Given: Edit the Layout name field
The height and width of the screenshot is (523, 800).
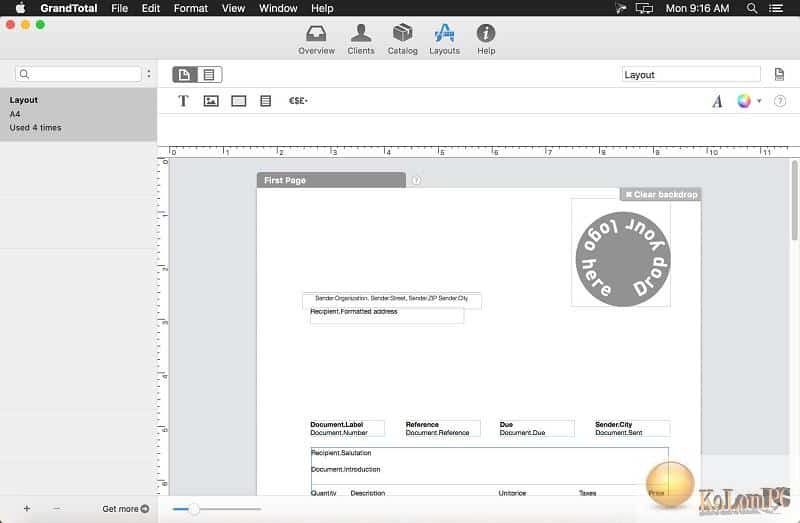Looking at the screenshot, I should coord(691,74).
